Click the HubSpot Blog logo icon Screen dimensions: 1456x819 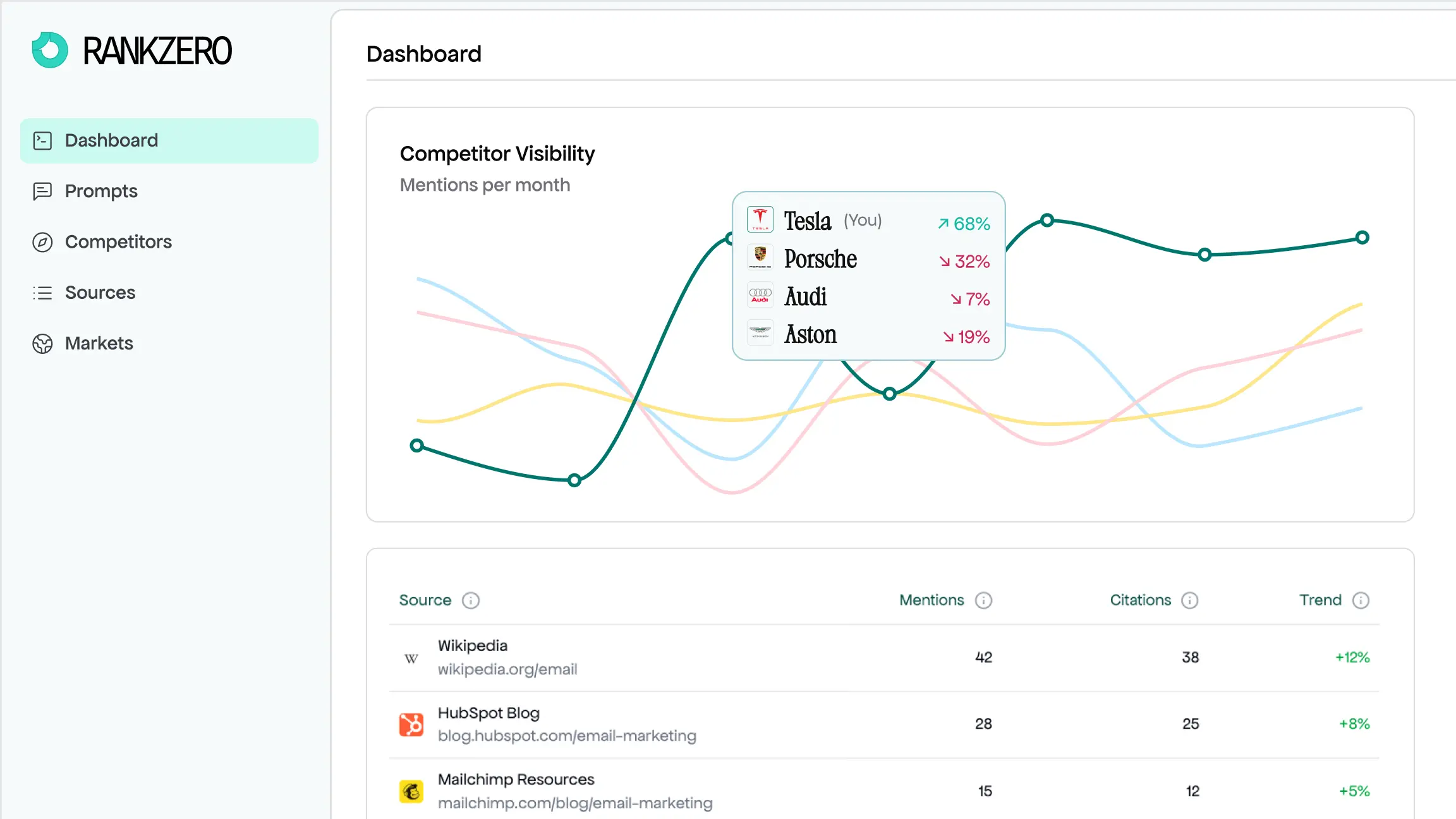click(x=411, y=724)
